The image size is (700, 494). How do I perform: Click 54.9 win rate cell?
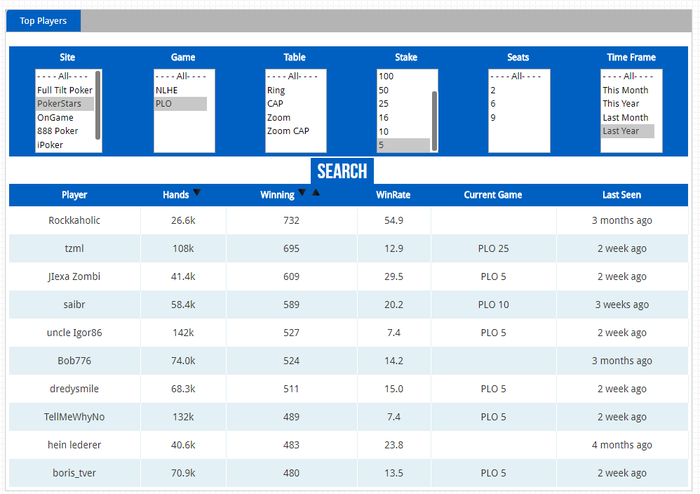[x=394, y=220]
